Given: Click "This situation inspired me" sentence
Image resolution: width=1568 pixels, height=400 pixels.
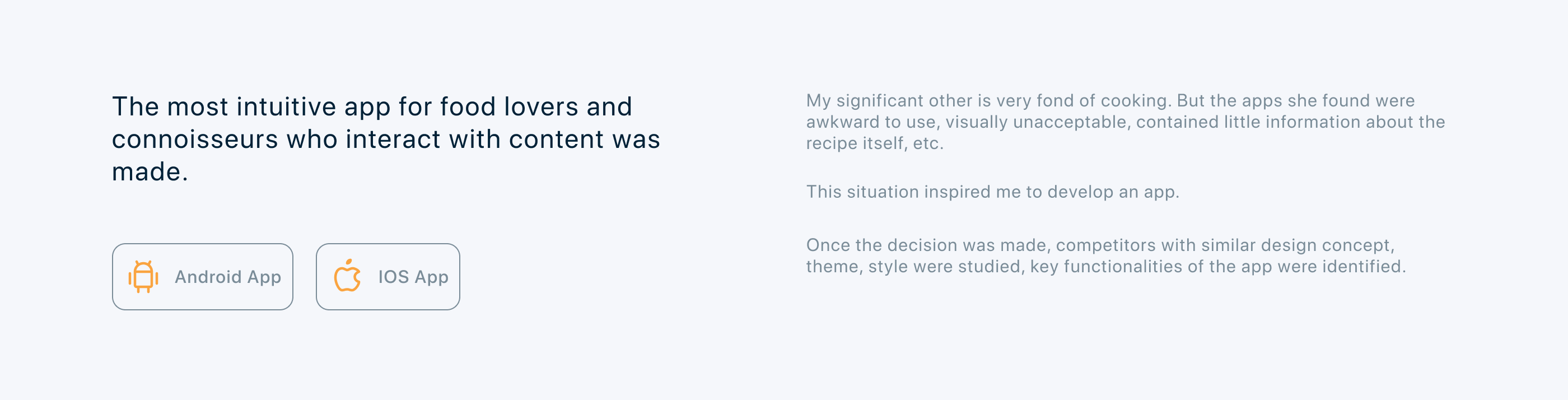Looking at the screenshot, I should [992, 192].
